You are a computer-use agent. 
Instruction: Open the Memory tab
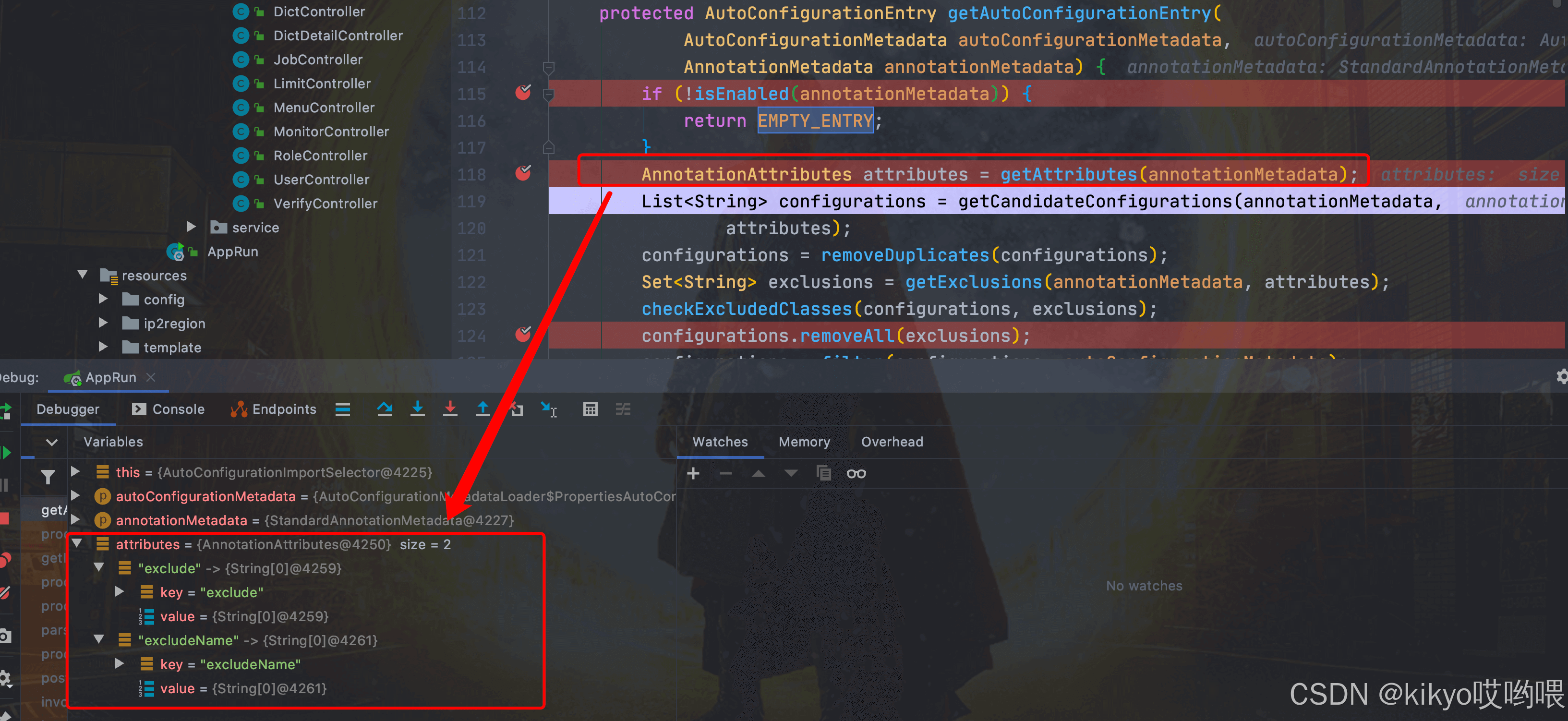804,442
